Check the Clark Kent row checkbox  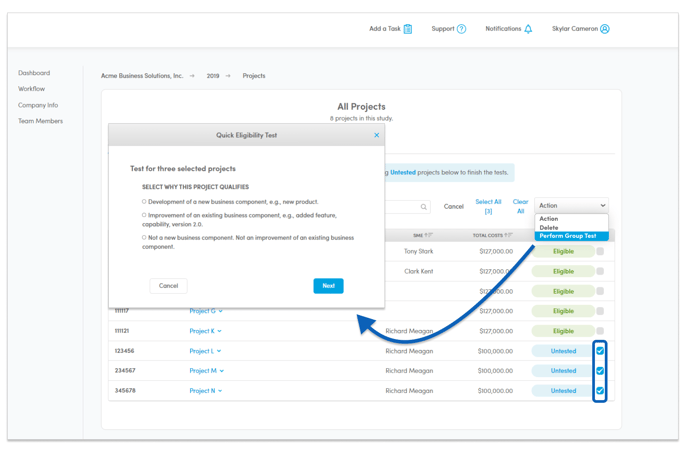click(x=600, y=271)
